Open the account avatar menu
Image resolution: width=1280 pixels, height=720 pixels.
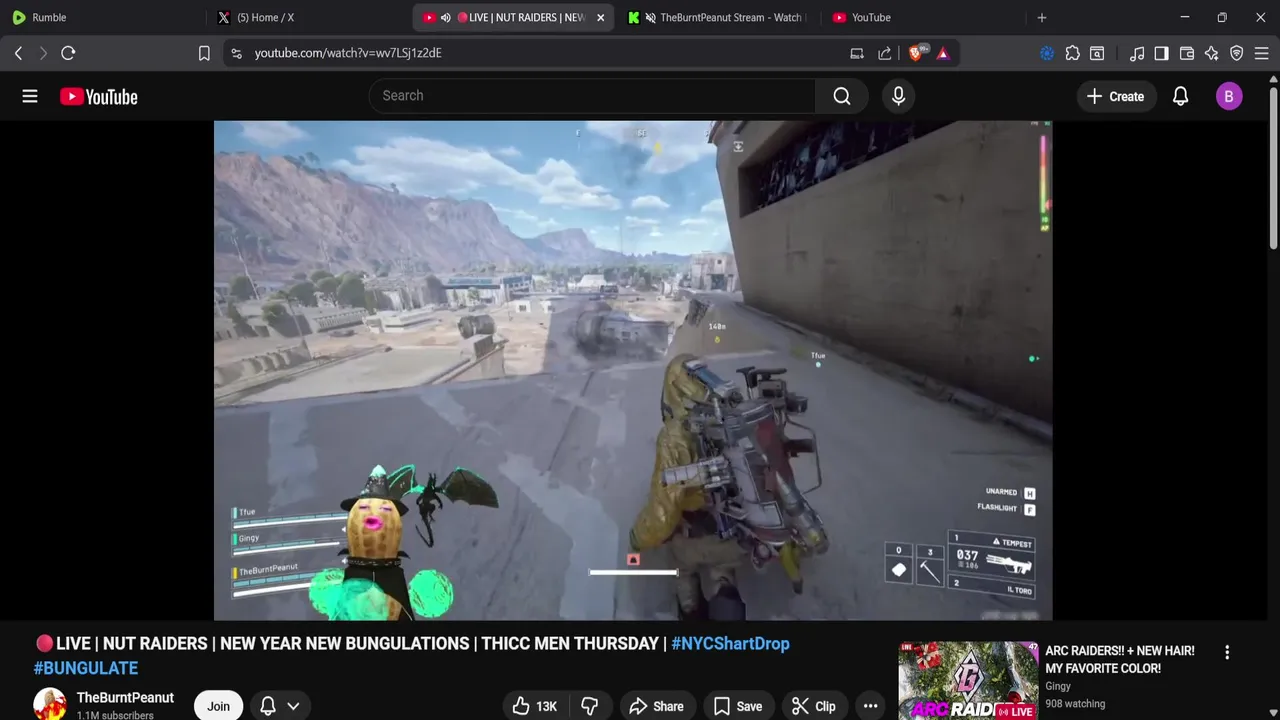point(1229,96)
